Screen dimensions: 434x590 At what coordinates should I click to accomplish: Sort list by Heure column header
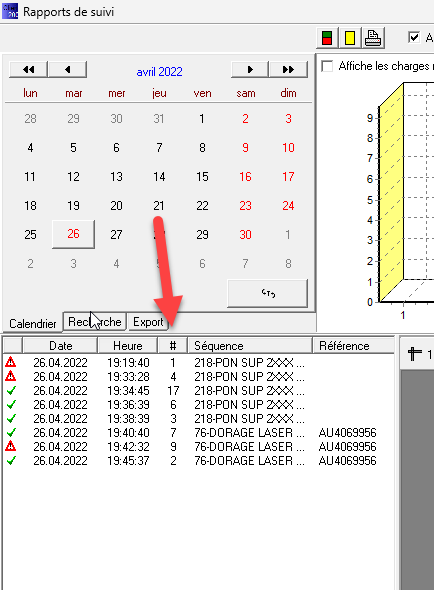[x=128, y=345]
